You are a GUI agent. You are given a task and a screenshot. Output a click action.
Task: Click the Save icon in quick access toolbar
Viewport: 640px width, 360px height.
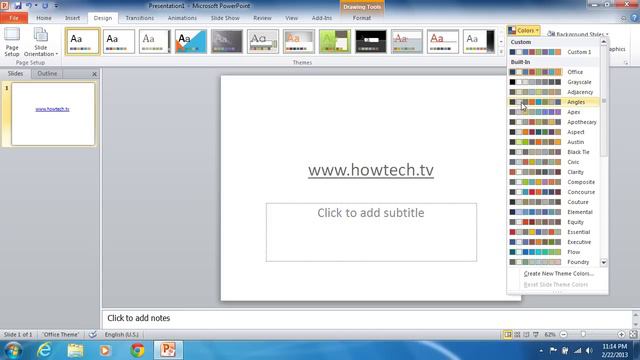[18, 6]
